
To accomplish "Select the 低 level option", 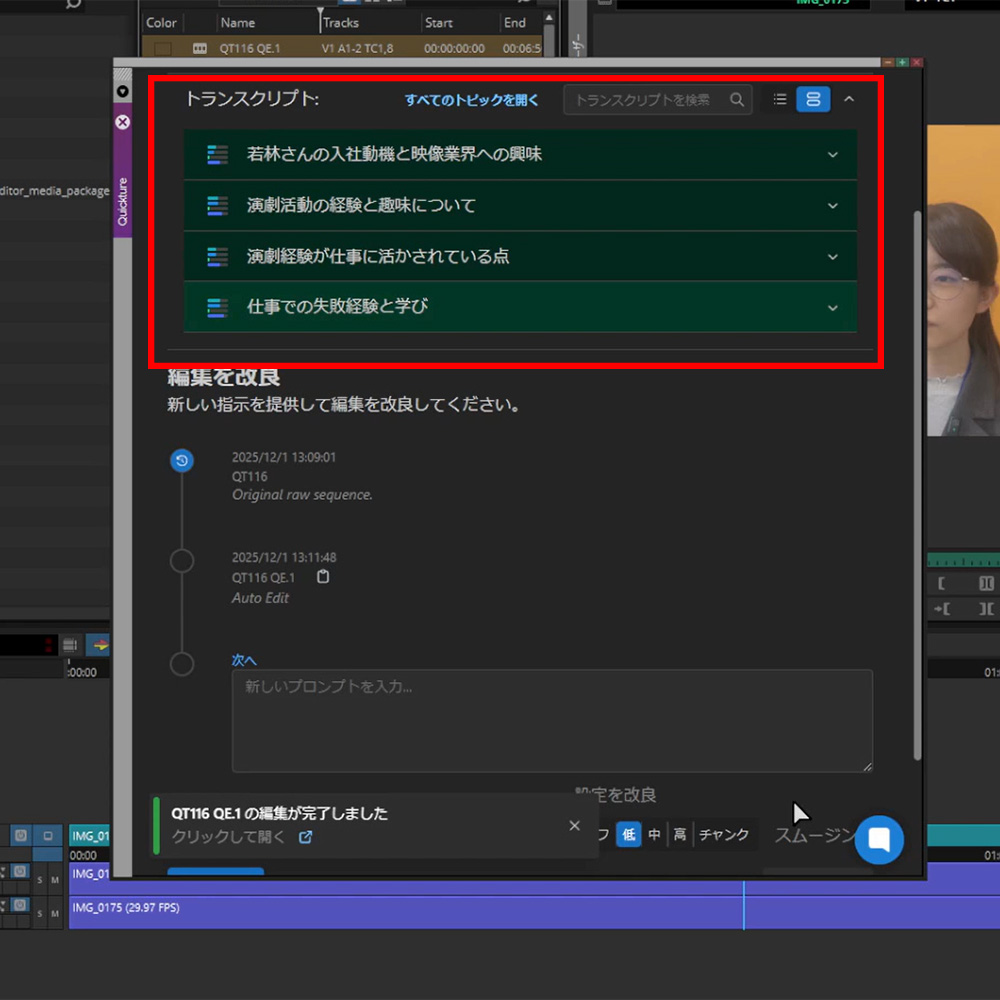I will [628, 834].
